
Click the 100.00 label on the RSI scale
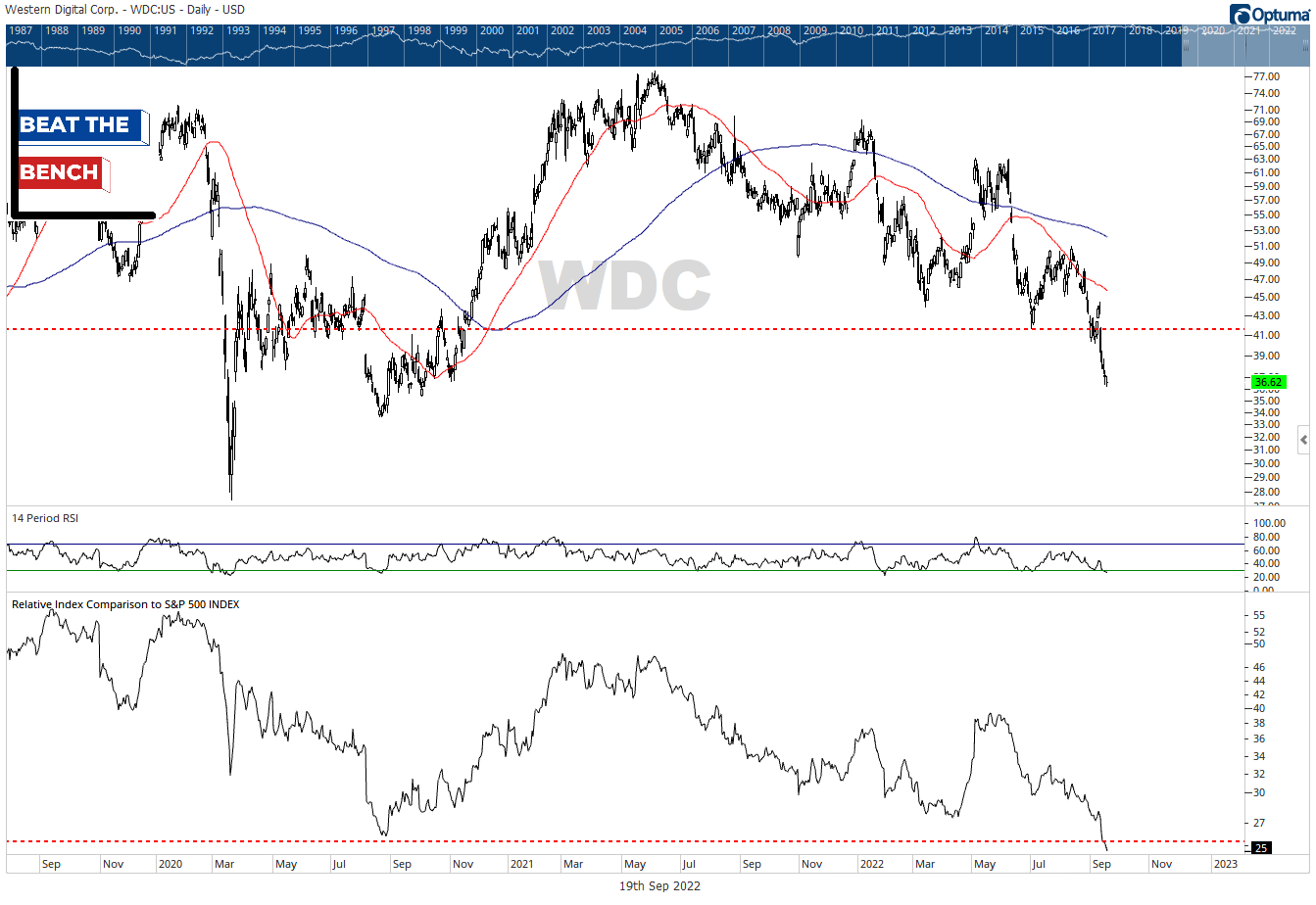tap(1269, 524)
